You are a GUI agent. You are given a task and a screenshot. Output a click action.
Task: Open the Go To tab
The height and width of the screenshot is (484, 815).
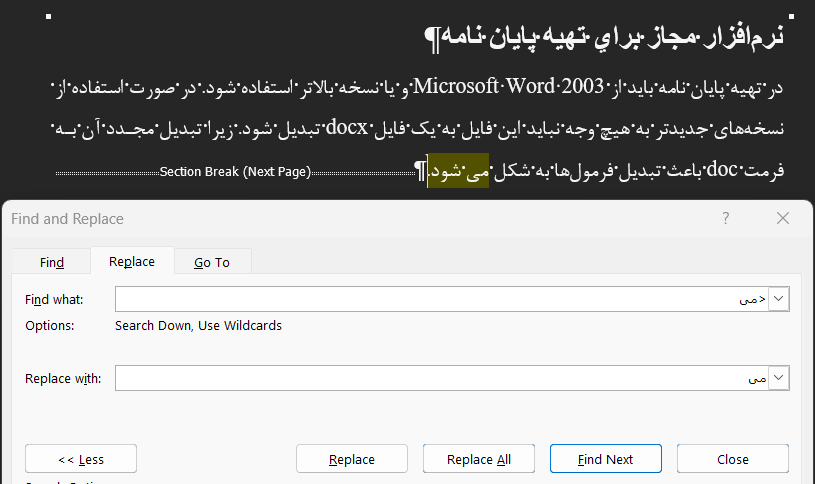coord(212,262)
